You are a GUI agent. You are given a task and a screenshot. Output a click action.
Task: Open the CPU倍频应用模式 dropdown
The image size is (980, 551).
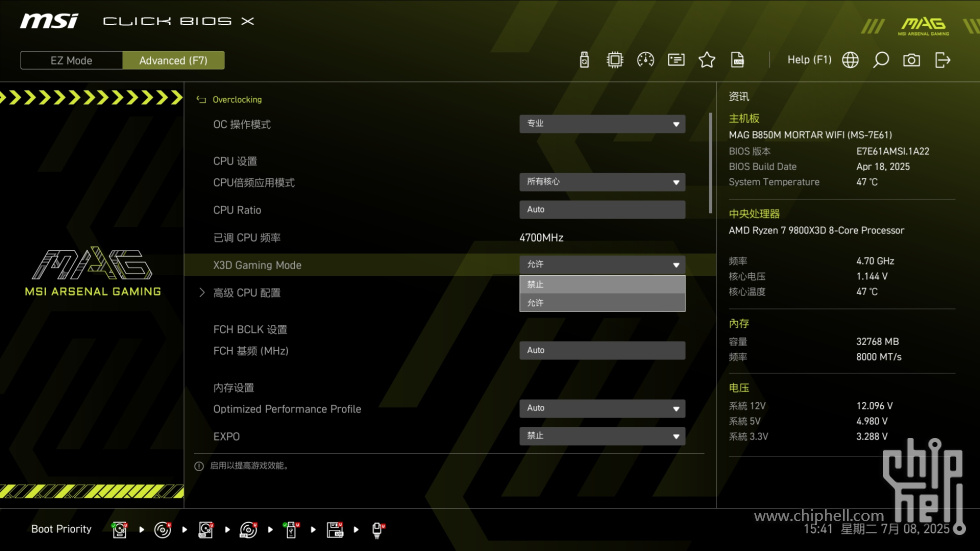pyautogui.click(x=602, y=182)
